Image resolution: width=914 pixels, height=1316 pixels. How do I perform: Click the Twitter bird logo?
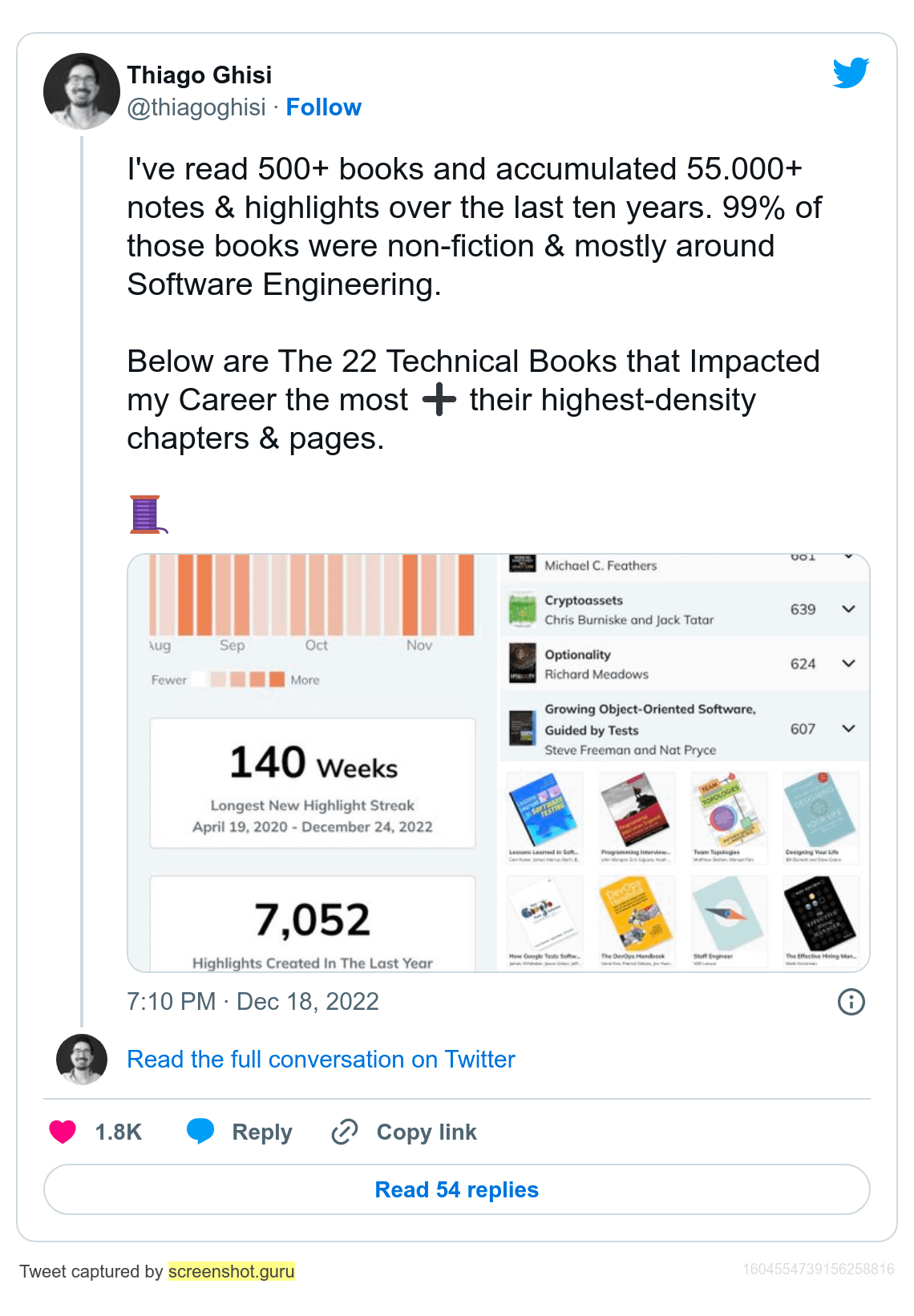click(x=851, y=73)
